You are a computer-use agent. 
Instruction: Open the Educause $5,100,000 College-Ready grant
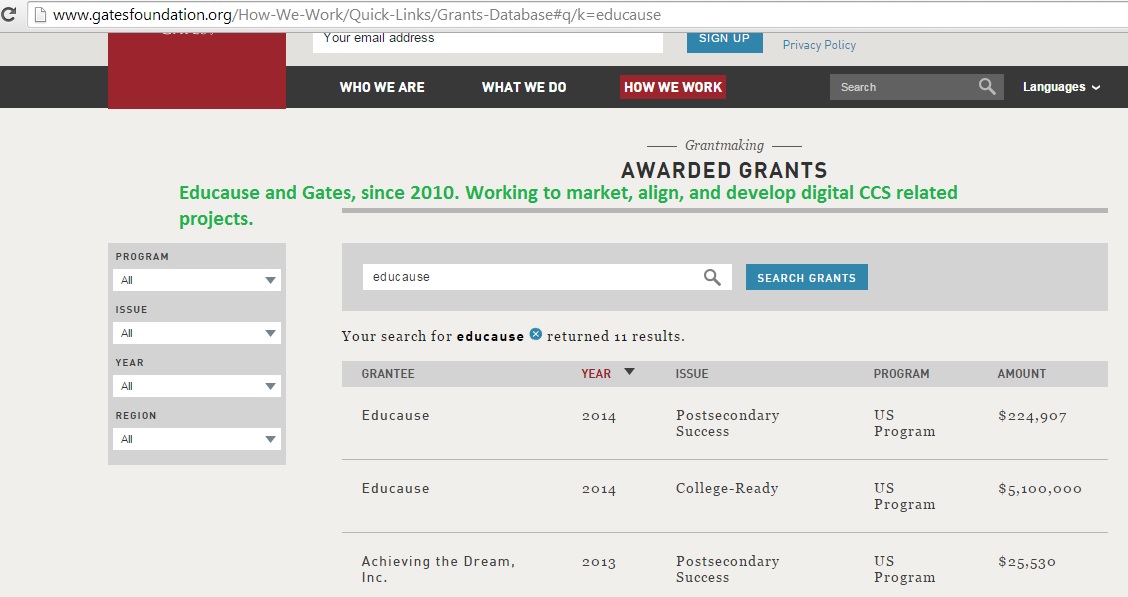point(396,489)
